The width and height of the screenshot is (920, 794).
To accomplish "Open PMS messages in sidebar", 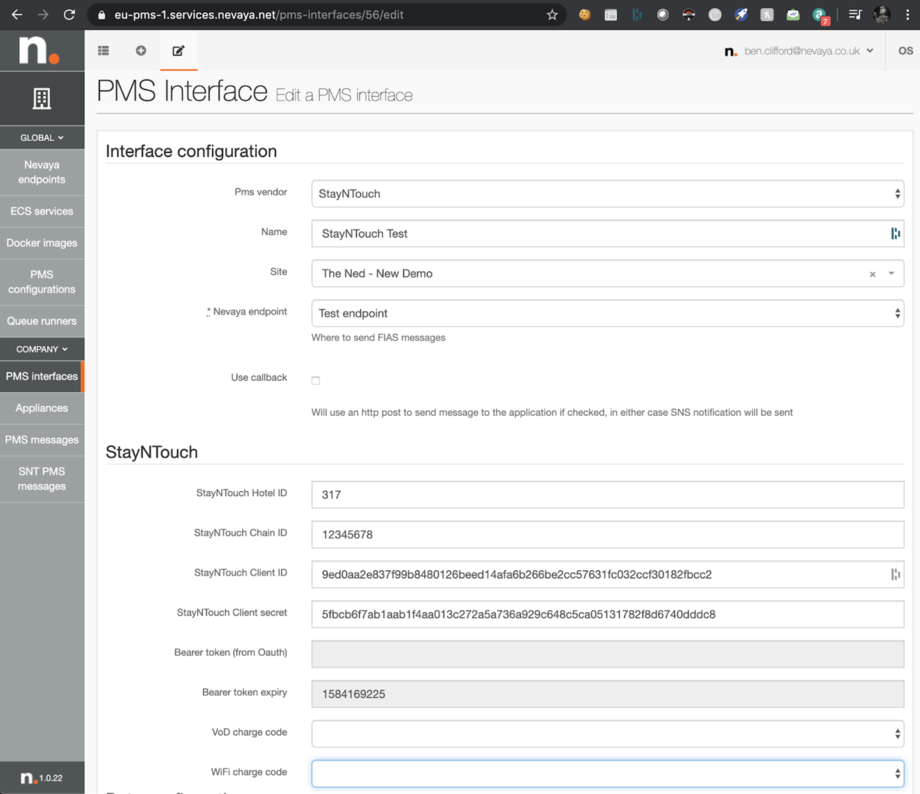I will click(42, 440).
